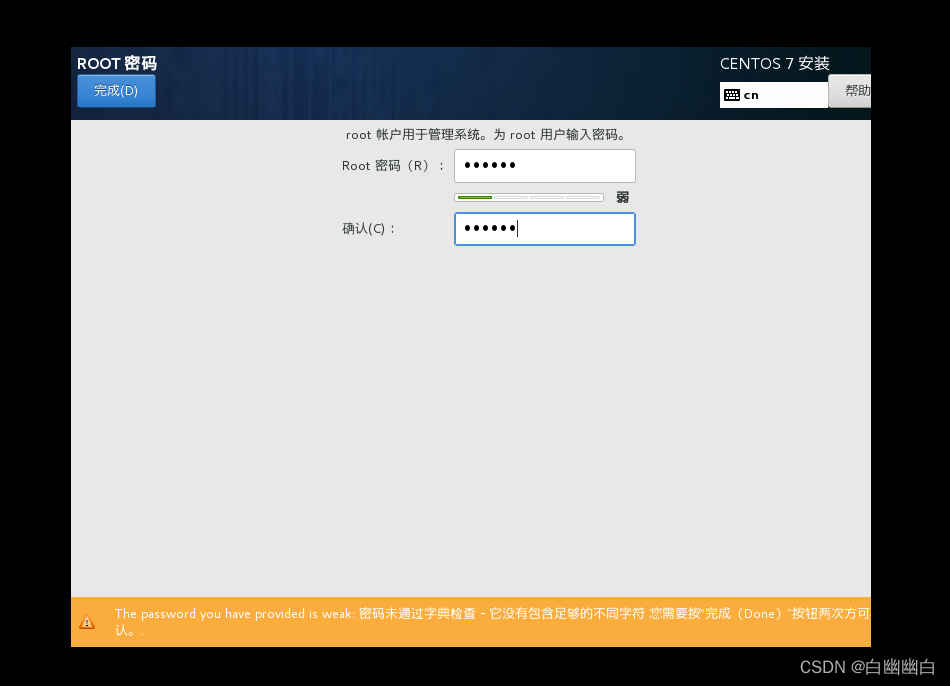Screen dimensions: 950x686
Task: Click the password strength bar
Action: [529, 198]
